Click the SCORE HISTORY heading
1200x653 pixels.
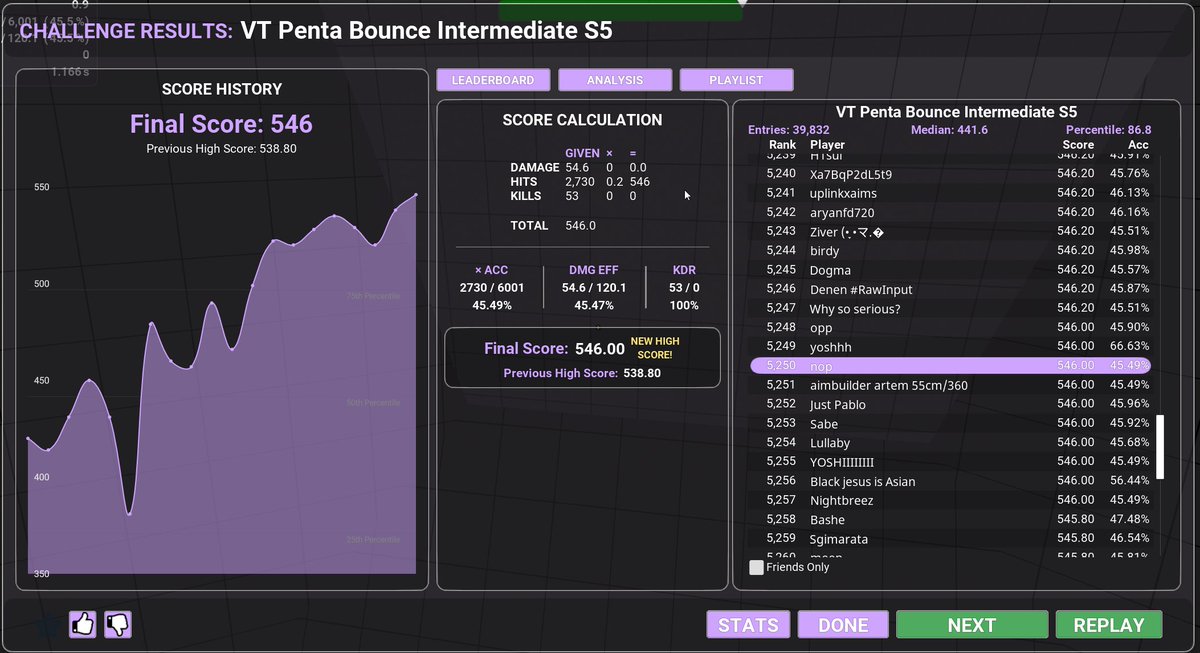click(222, 89)
